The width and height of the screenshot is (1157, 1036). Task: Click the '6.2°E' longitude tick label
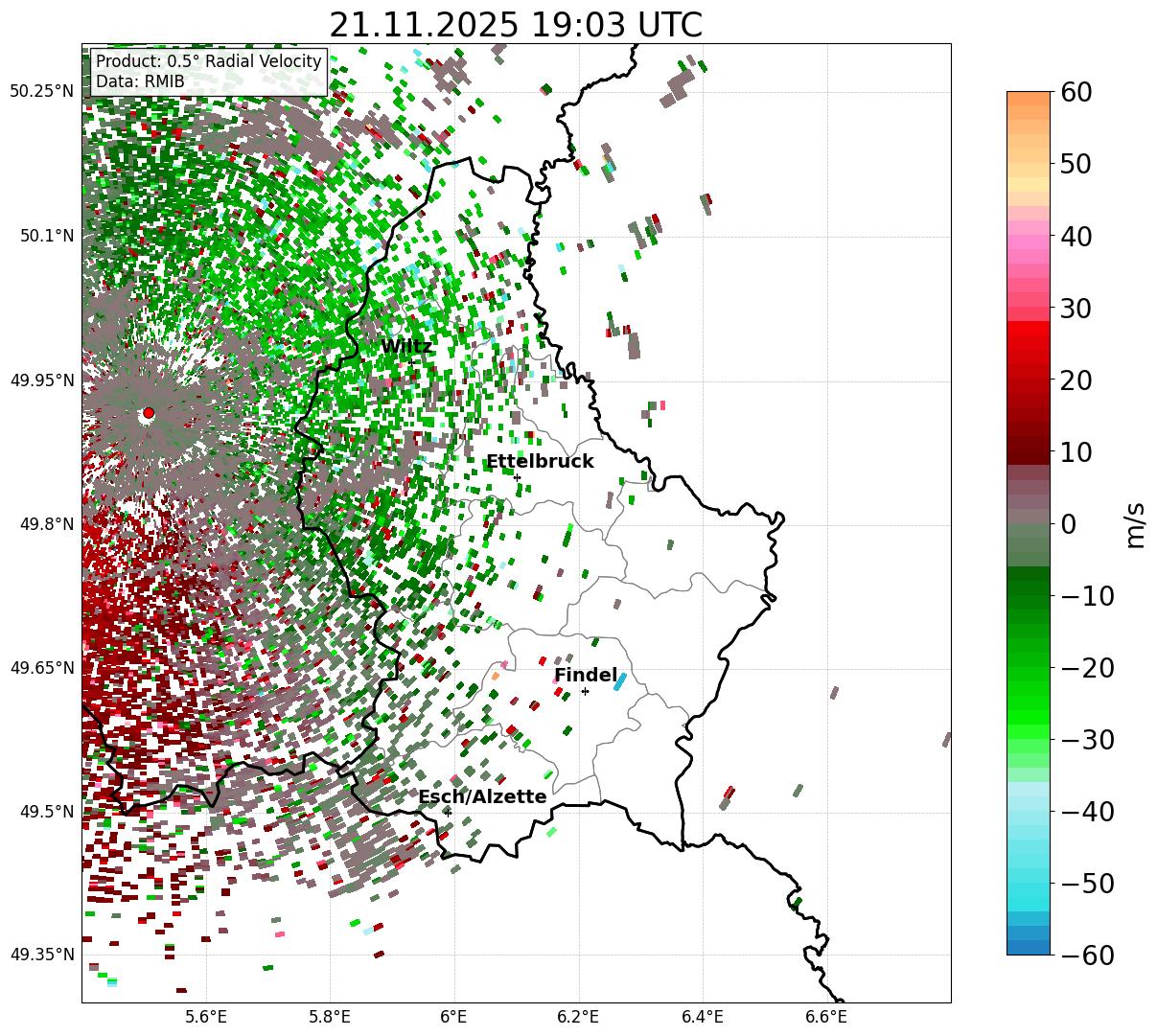click(x=578, y=1016)
